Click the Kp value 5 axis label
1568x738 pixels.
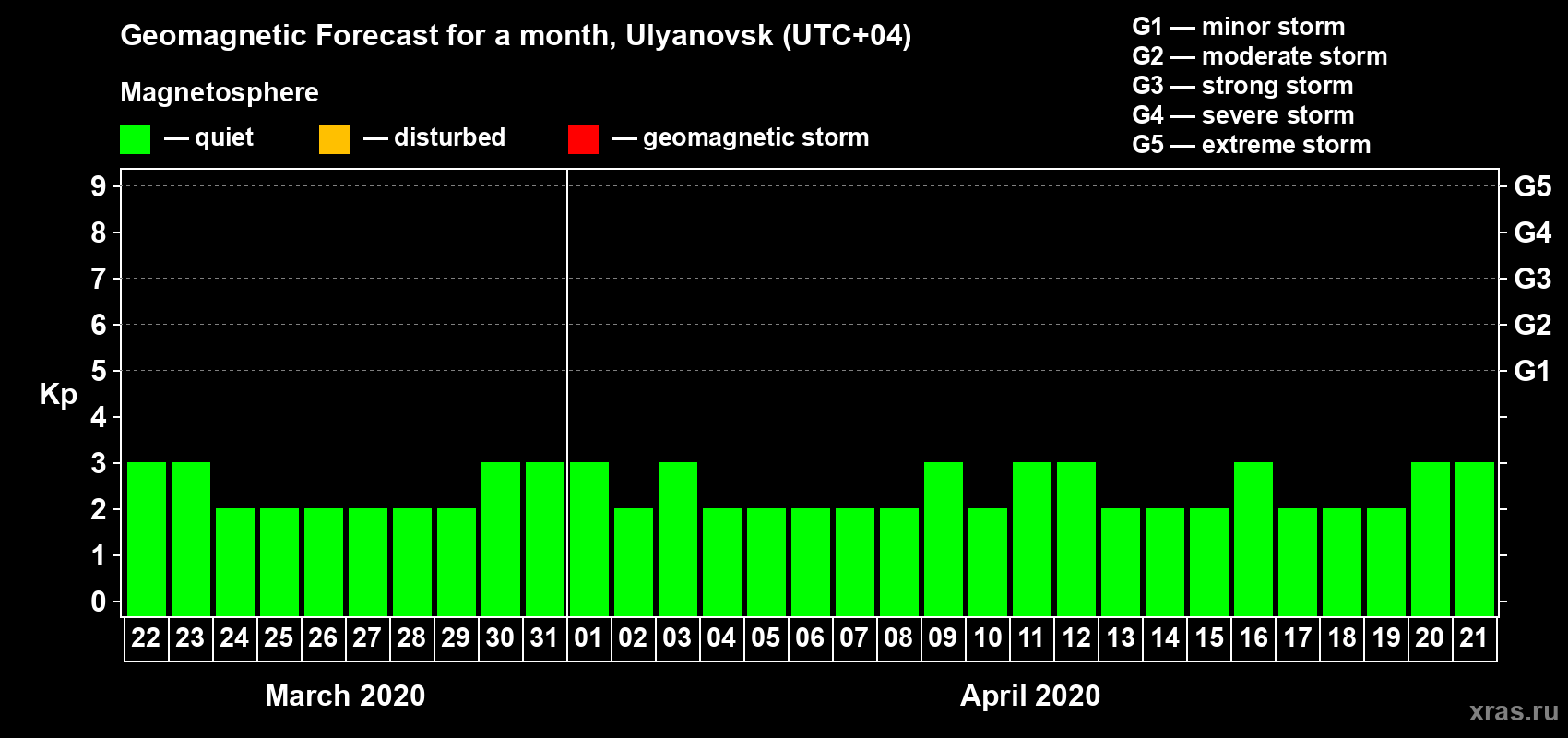pos(99,371)
